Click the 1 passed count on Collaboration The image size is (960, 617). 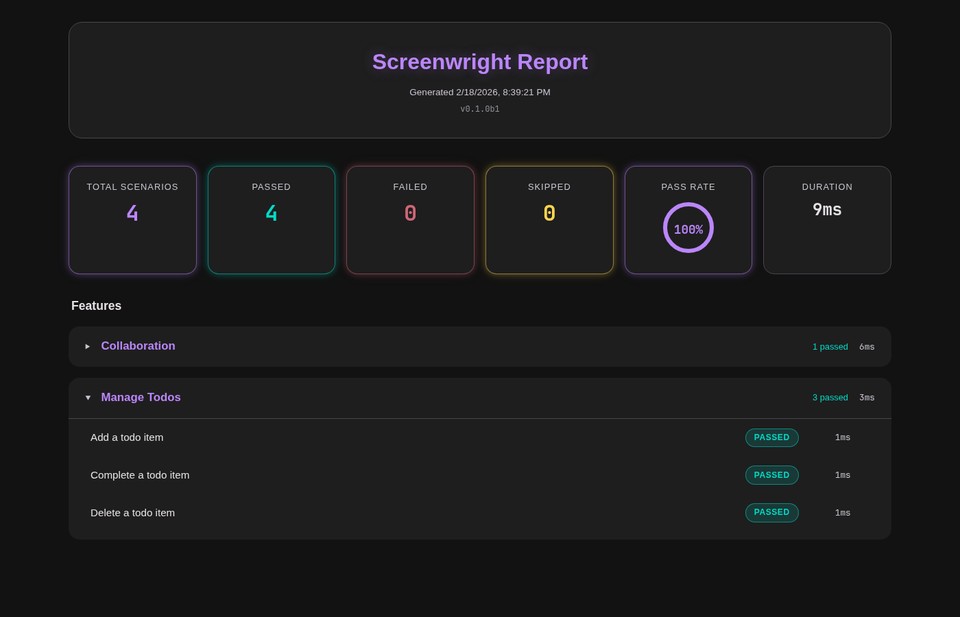(830, 347)
